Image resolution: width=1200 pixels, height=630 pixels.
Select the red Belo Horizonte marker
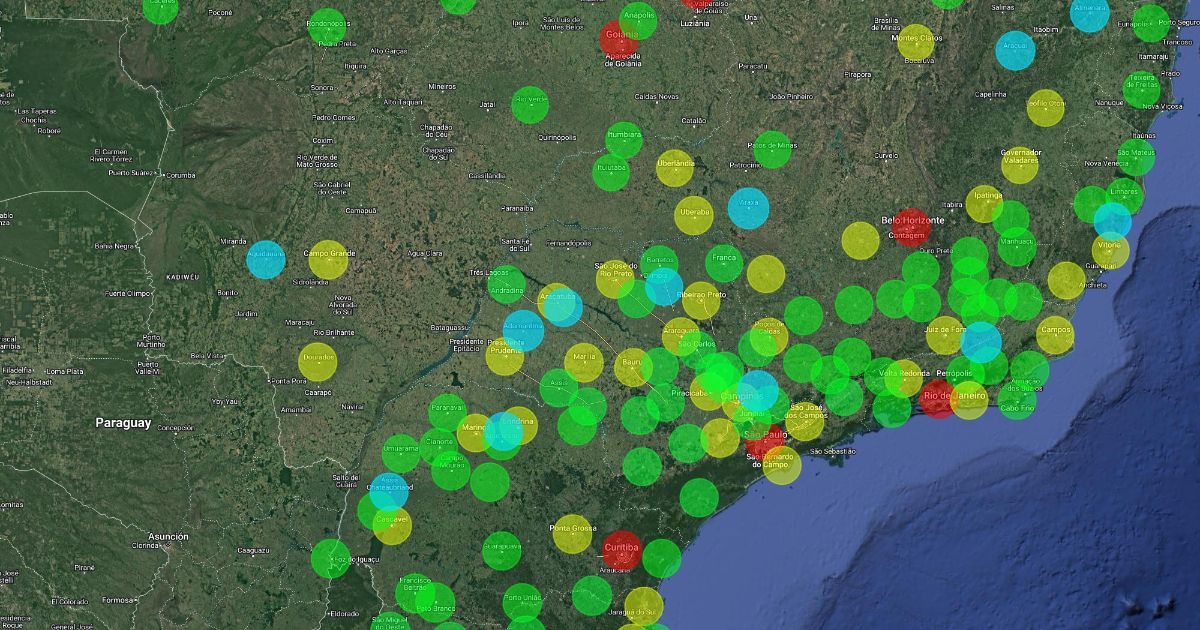tap(911, 227)
